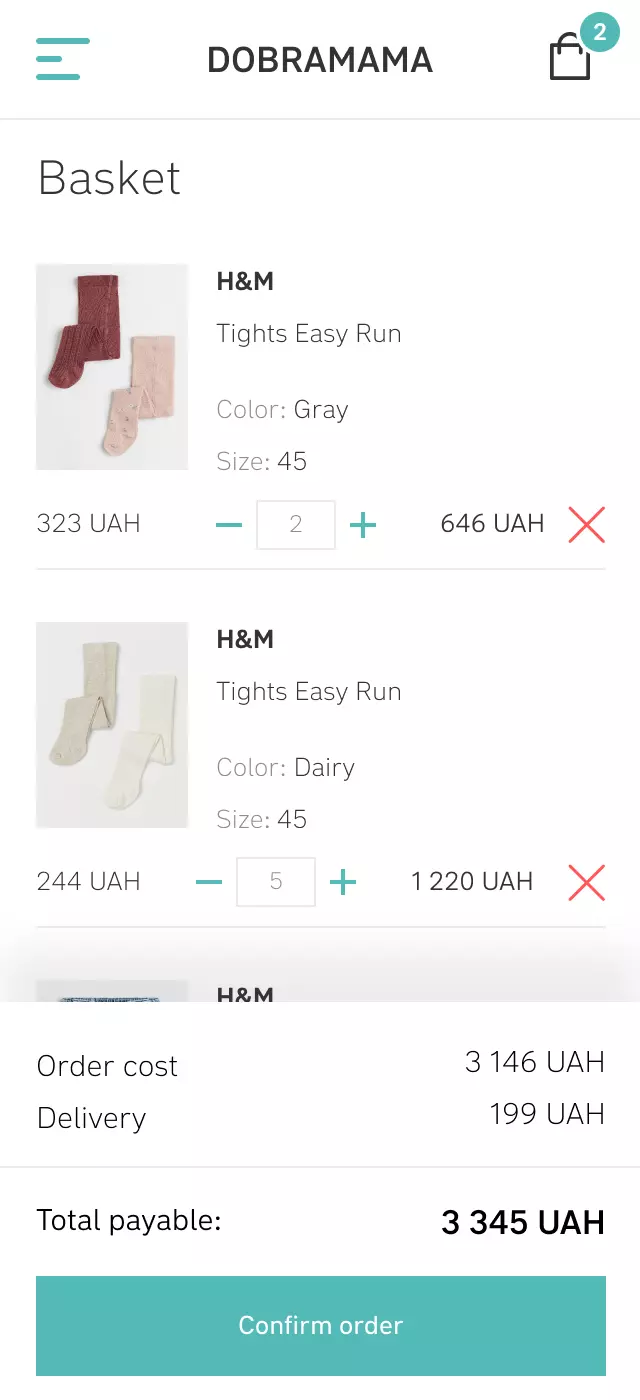Click the Basket page heading

[x=108, y=178]
